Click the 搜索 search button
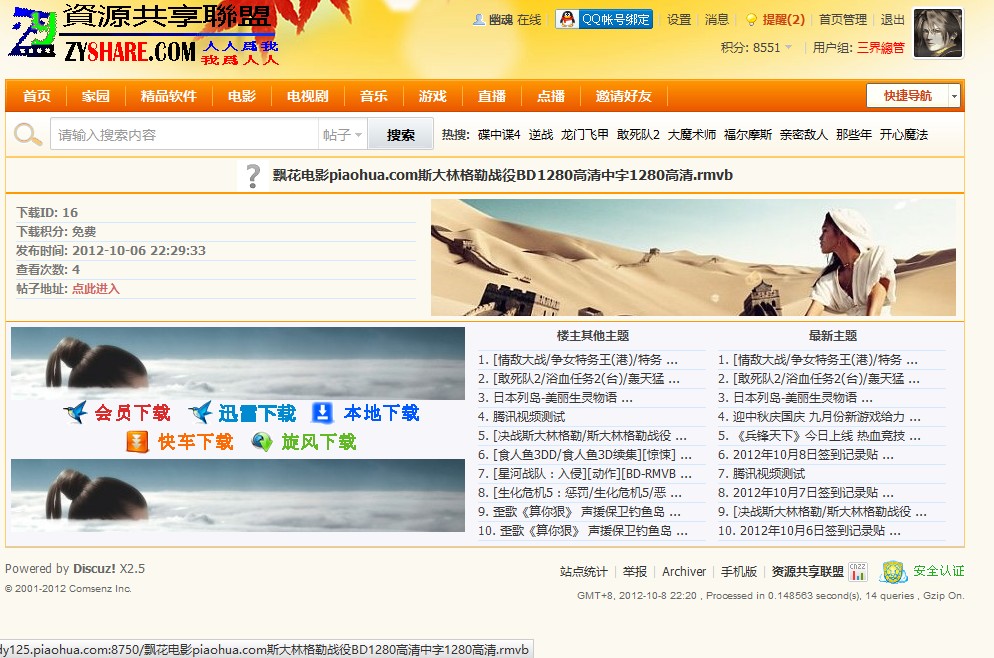The image size is (994, 658). [401, 134]
